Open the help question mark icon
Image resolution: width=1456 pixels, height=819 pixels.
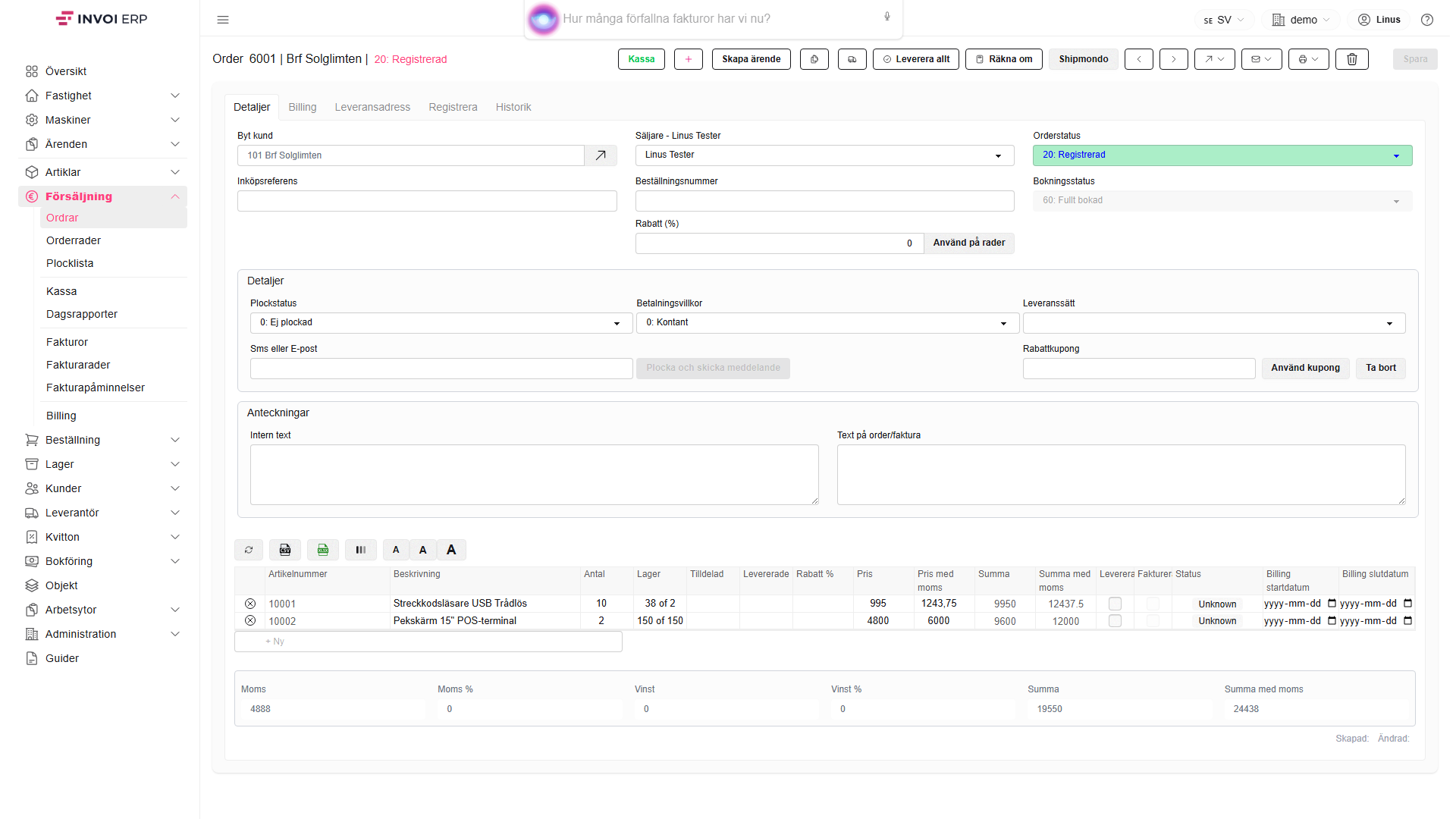click(1426, 20)
